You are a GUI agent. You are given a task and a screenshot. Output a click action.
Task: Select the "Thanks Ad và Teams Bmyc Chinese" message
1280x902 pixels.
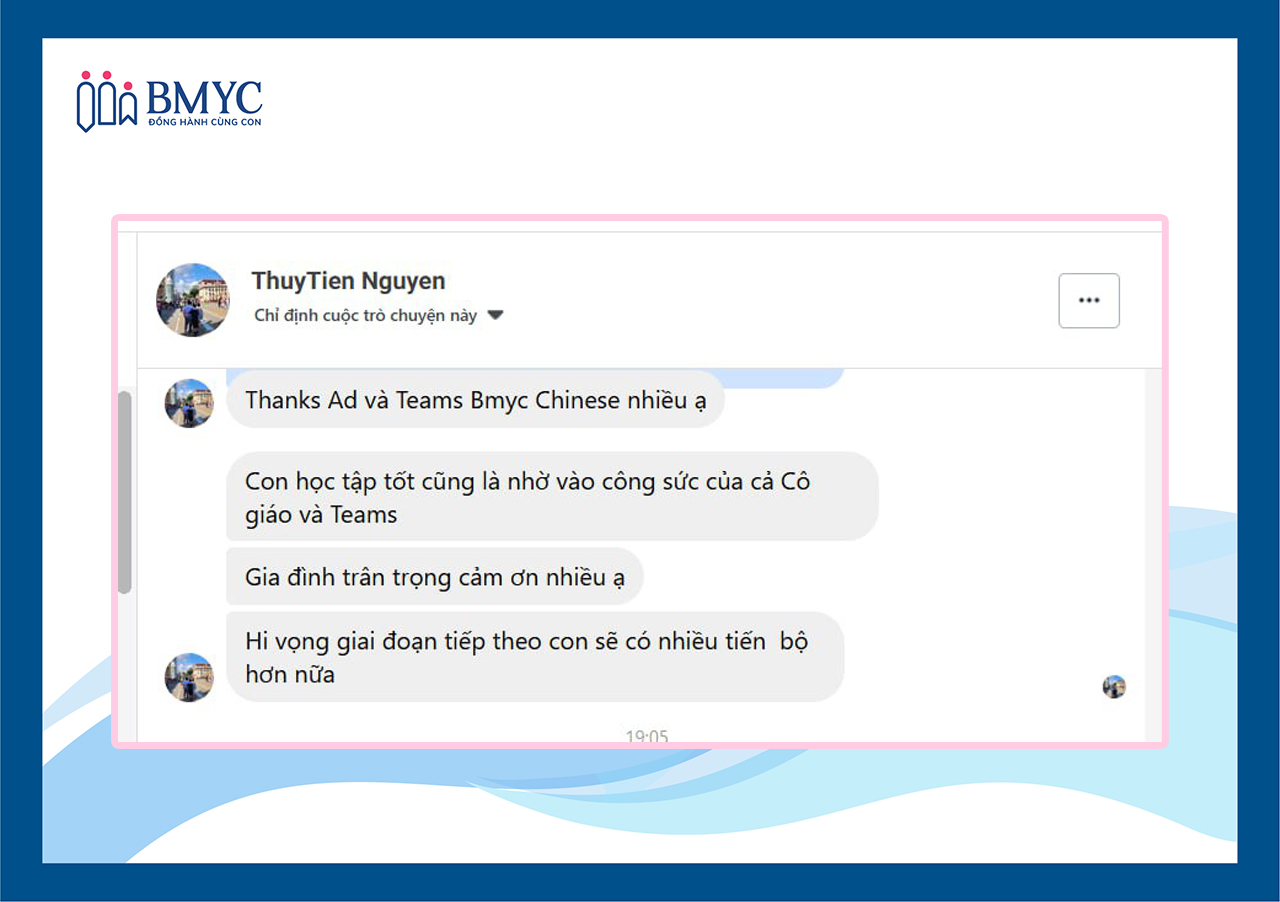[x=475, y=401]
